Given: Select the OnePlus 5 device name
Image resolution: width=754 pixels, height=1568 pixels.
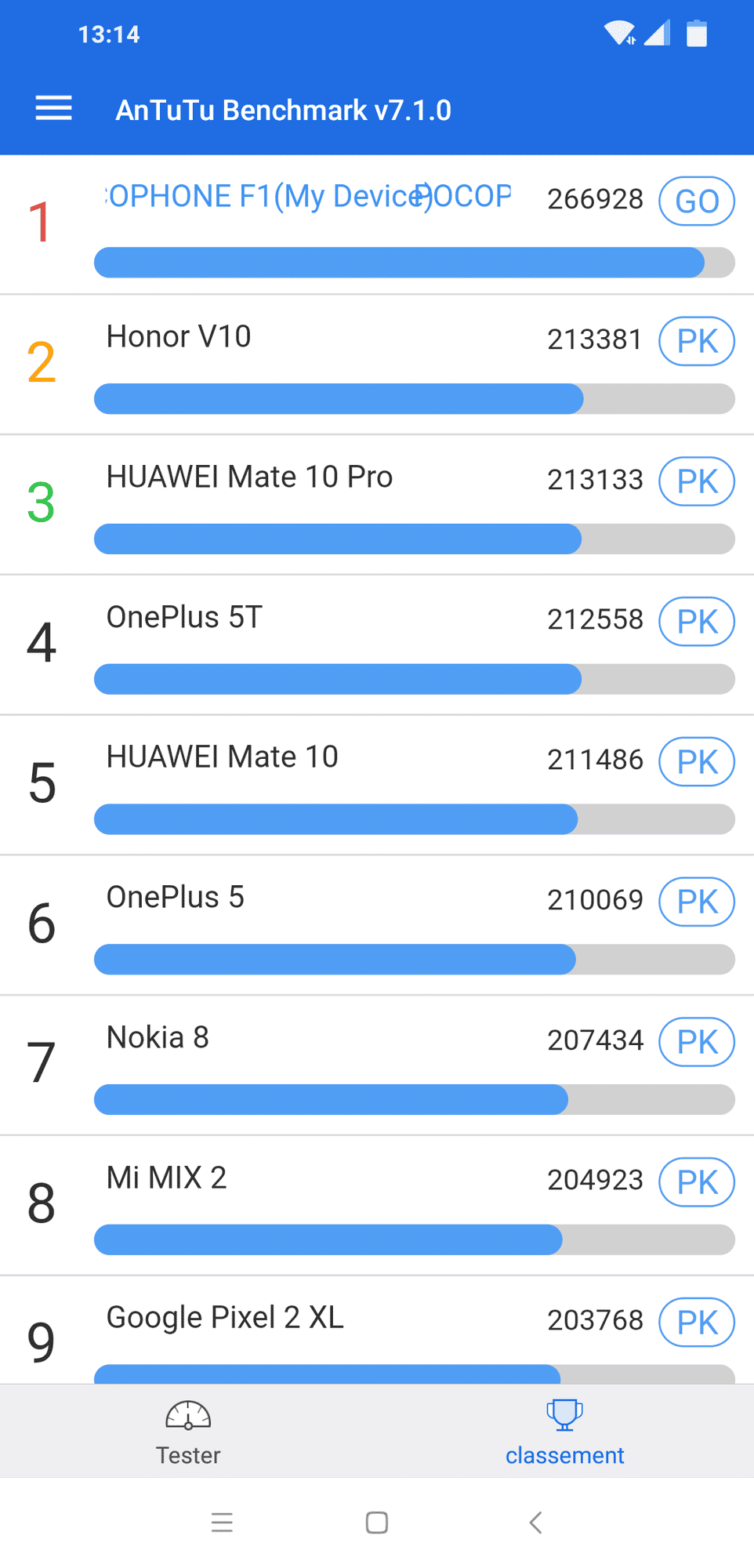Looking at the screenshot, I should [x=176, y=898].
